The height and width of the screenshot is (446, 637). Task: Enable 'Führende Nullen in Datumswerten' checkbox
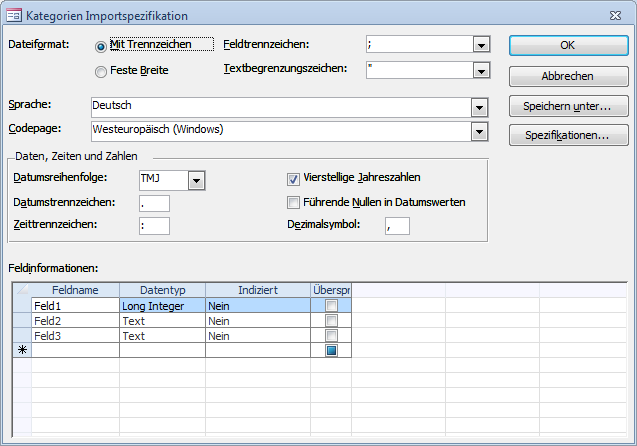point(294,202)
